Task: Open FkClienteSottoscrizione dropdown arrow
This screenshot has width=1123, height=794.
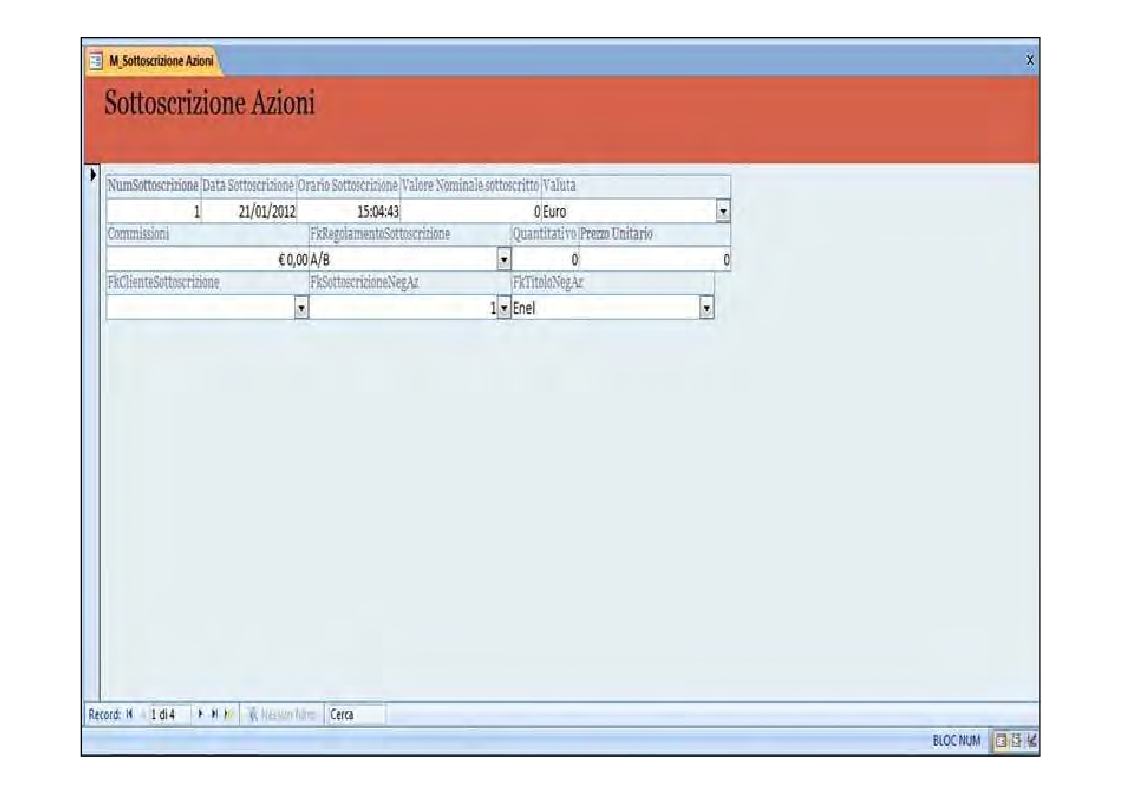Action: click(x=302, y=308)
